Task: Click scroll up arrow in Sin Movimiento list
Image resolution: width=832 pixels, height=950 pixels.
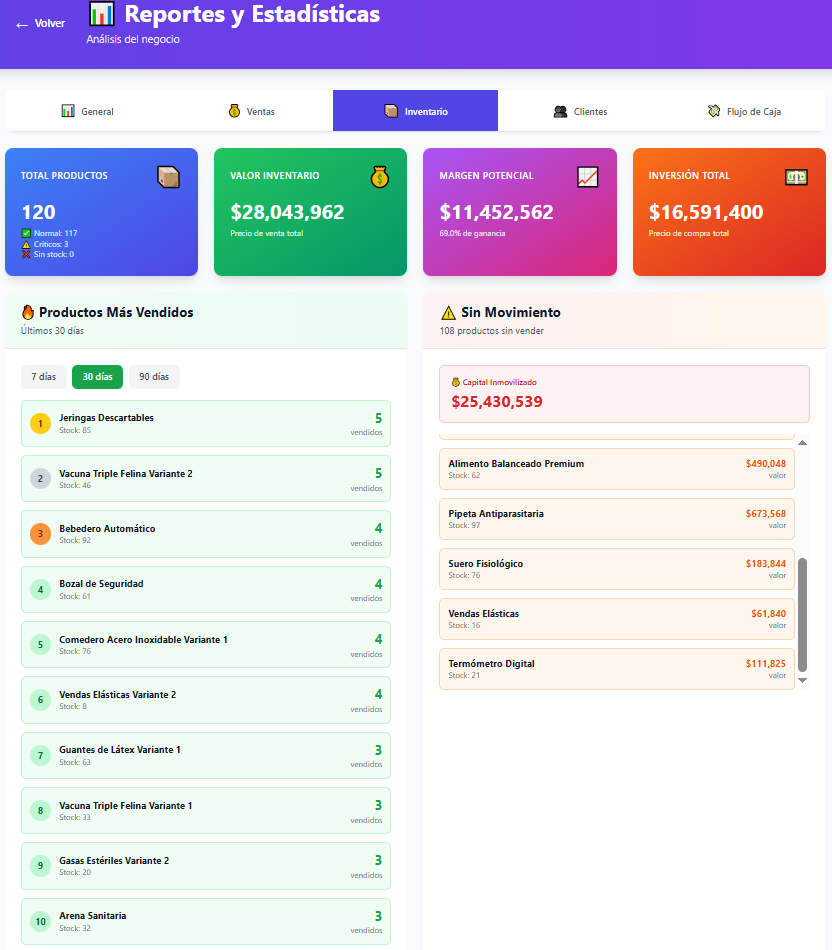Action: tap(802, 443)
